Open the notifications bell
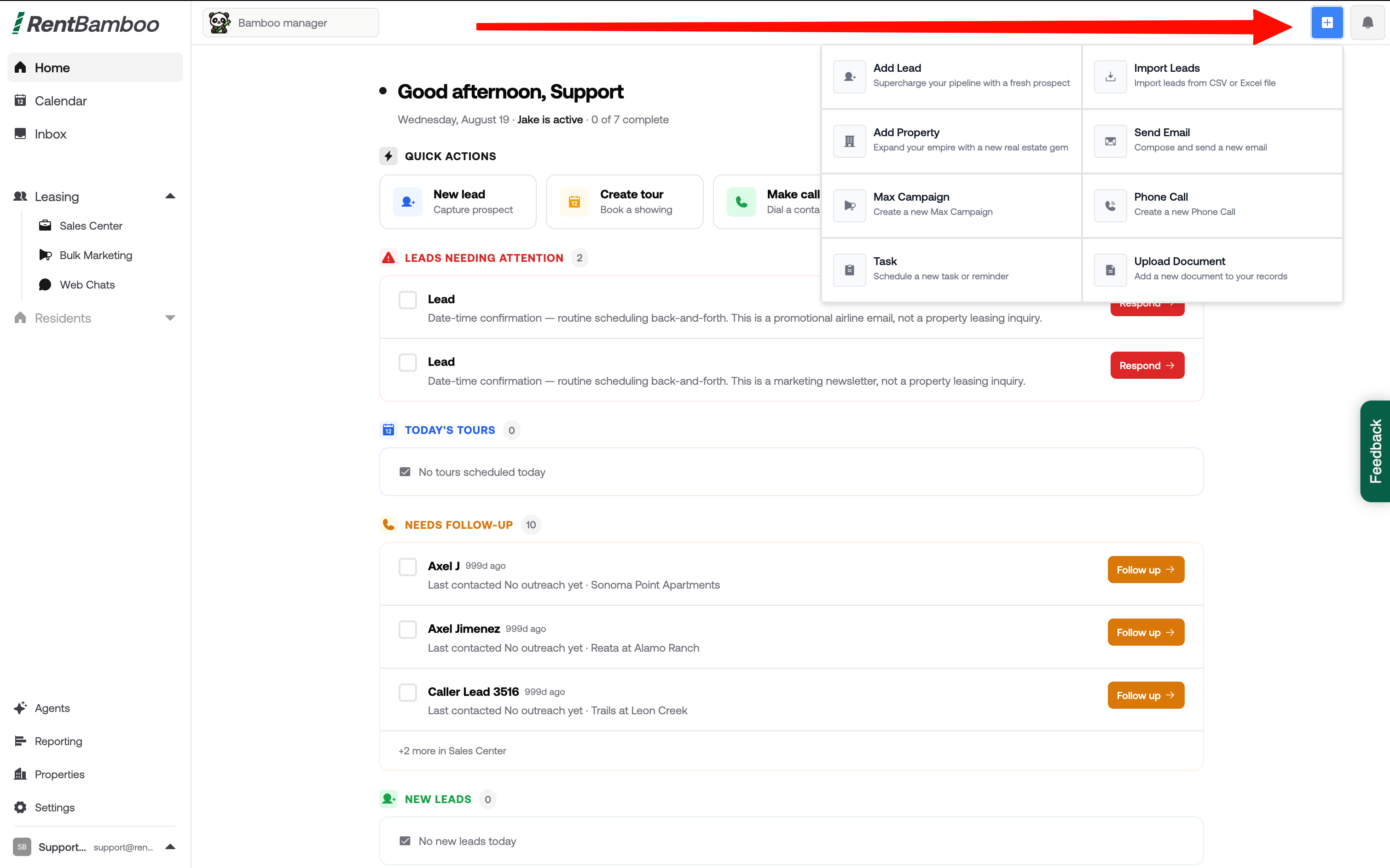This screenshot has width=1390, height=868. pyautogui.click(x=1367, y=23)
